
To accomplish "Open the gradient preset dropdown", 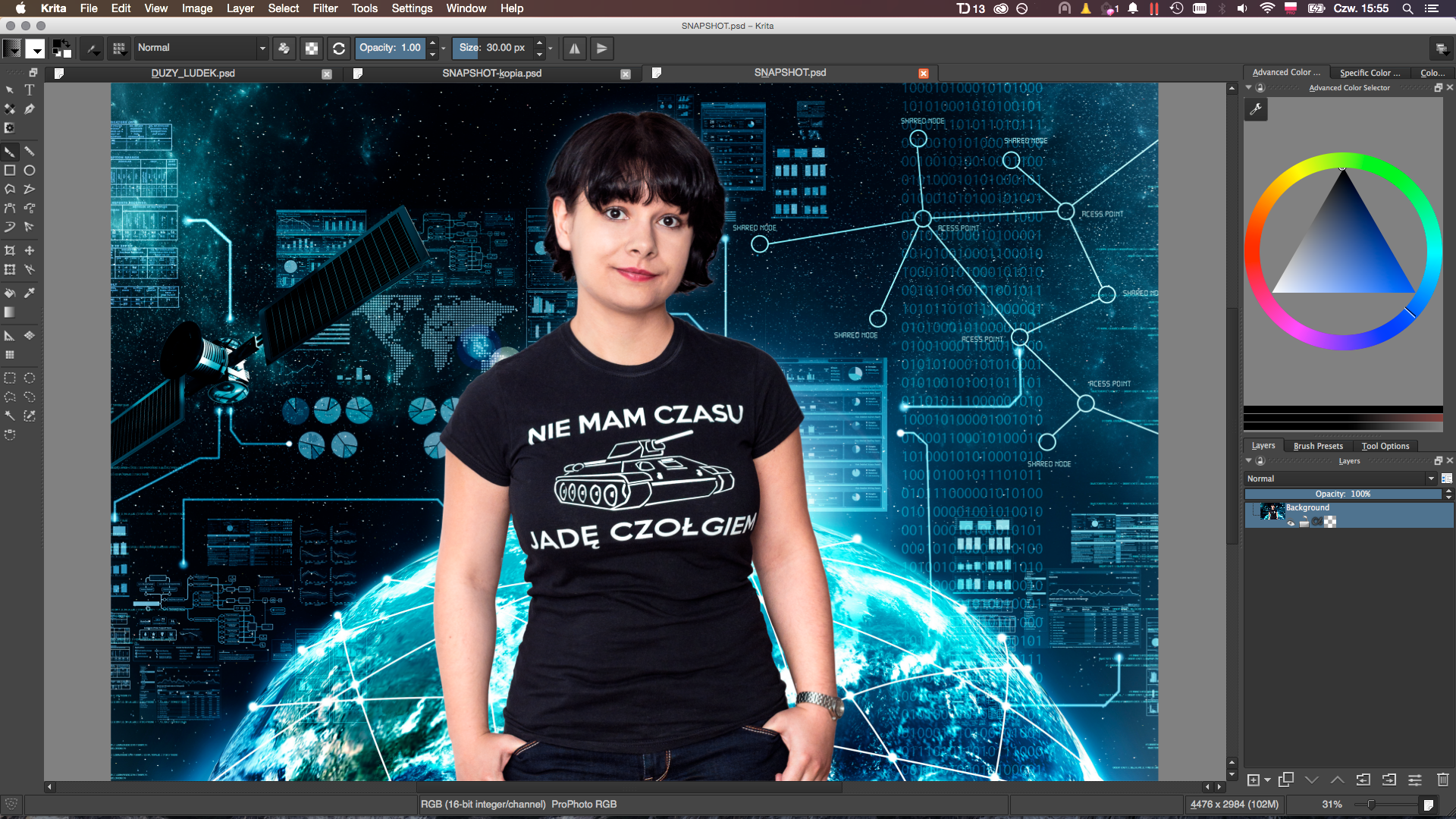I will pos(12,49).
